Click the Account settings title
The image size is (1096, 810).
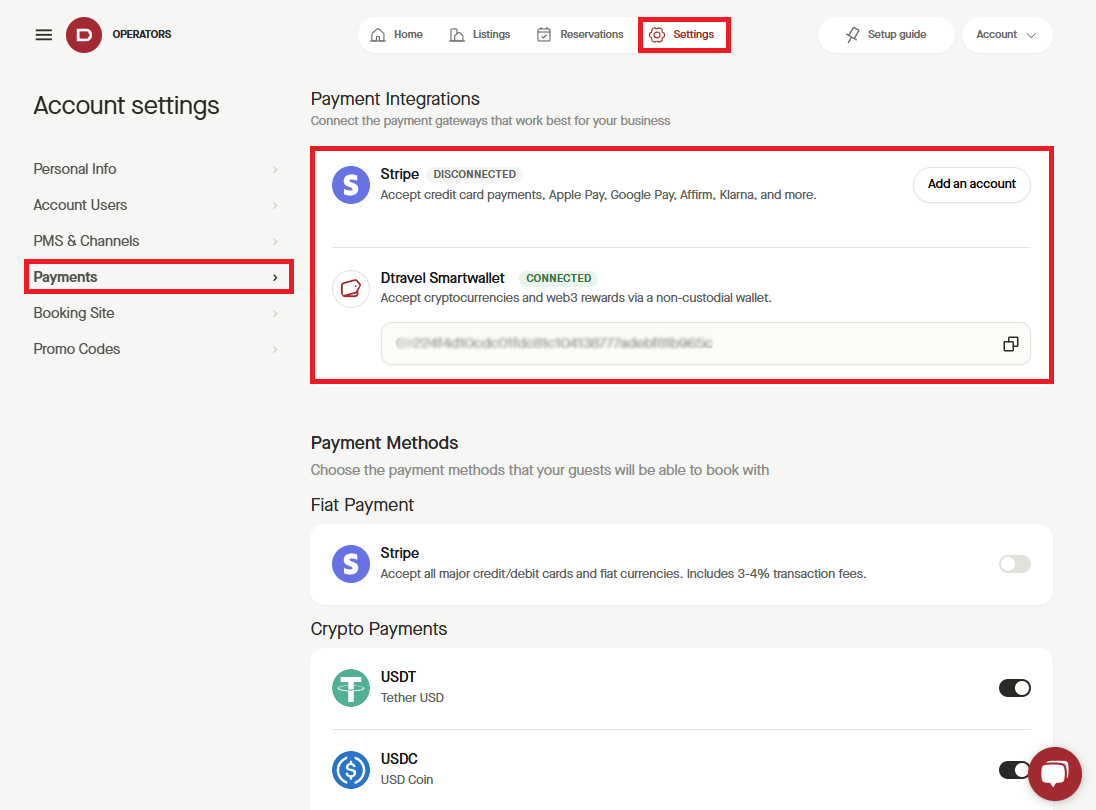pos(127,106)
